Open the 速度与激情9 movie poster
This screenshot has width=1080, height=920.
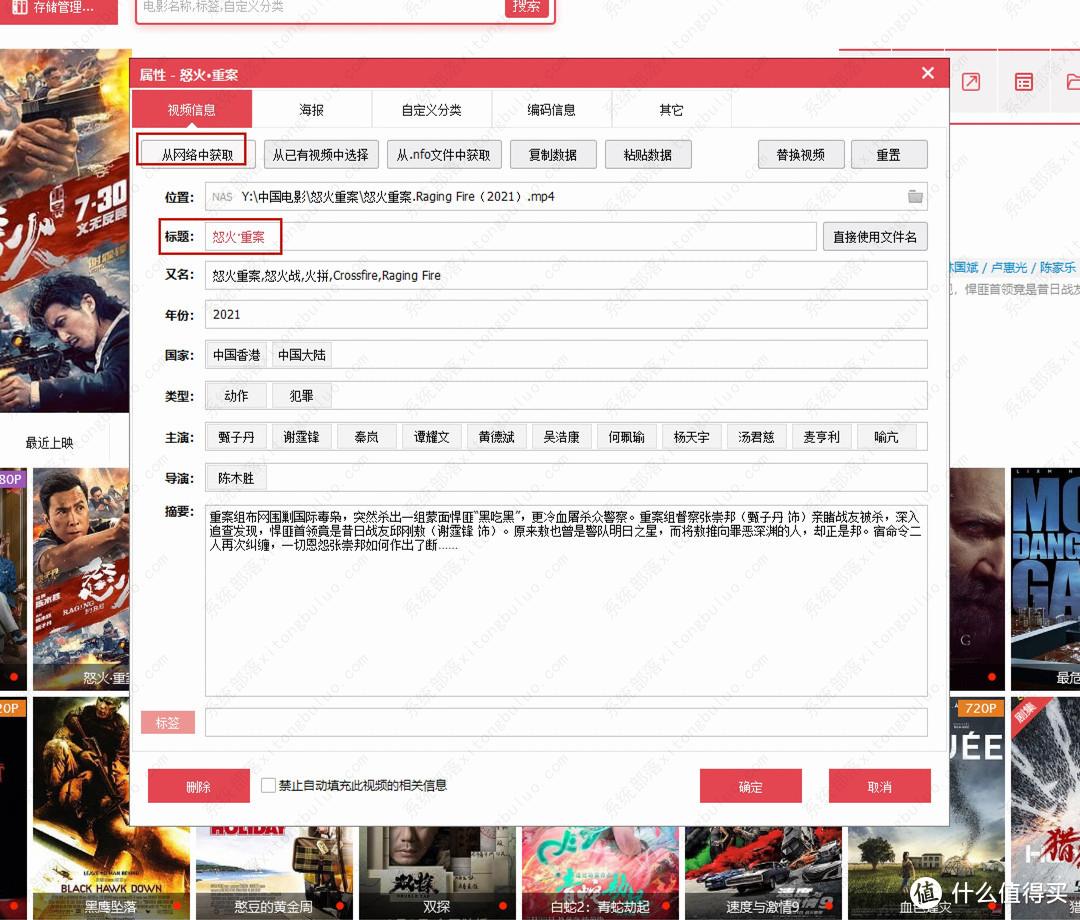[763, 872]
